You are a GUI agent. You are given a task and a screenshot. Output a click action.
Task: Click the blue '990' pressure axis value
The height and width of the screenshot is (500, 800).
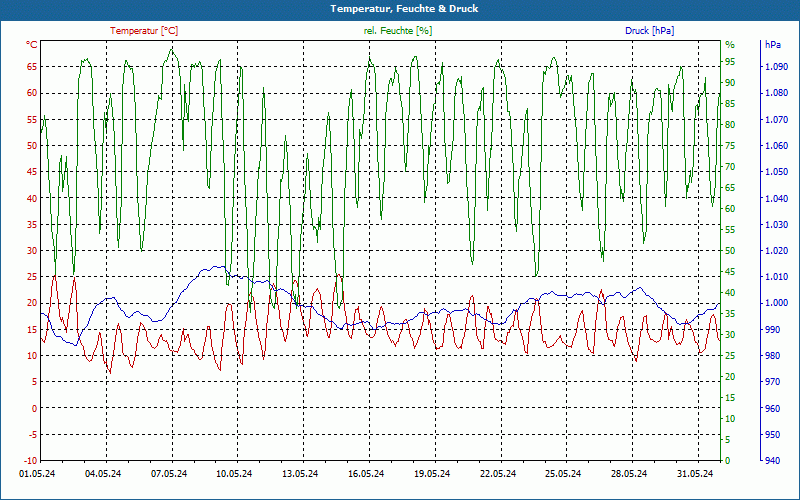[x=773, y=329]
